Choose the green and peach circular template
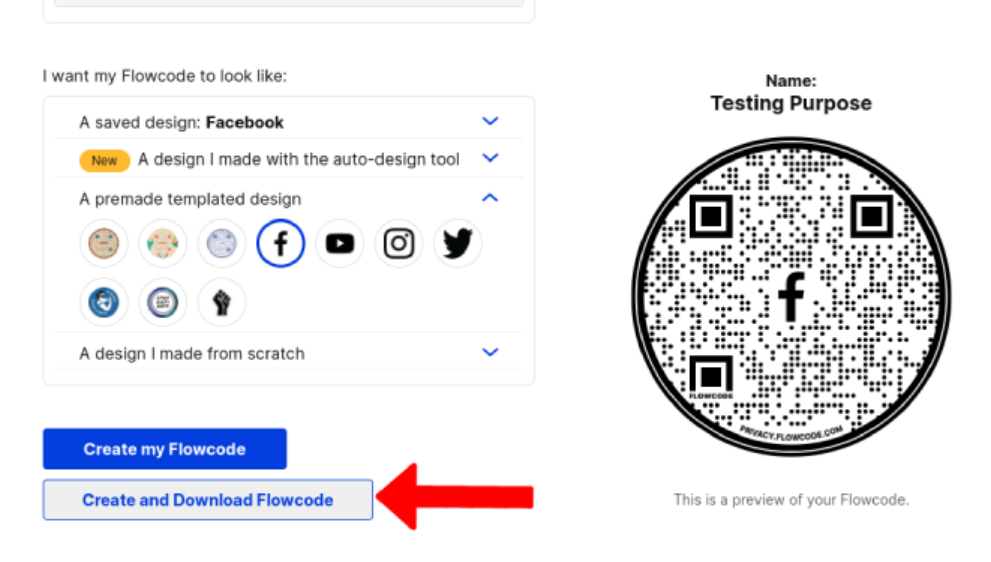Screen dimensions: 991x562 click(x=162, y=243)
